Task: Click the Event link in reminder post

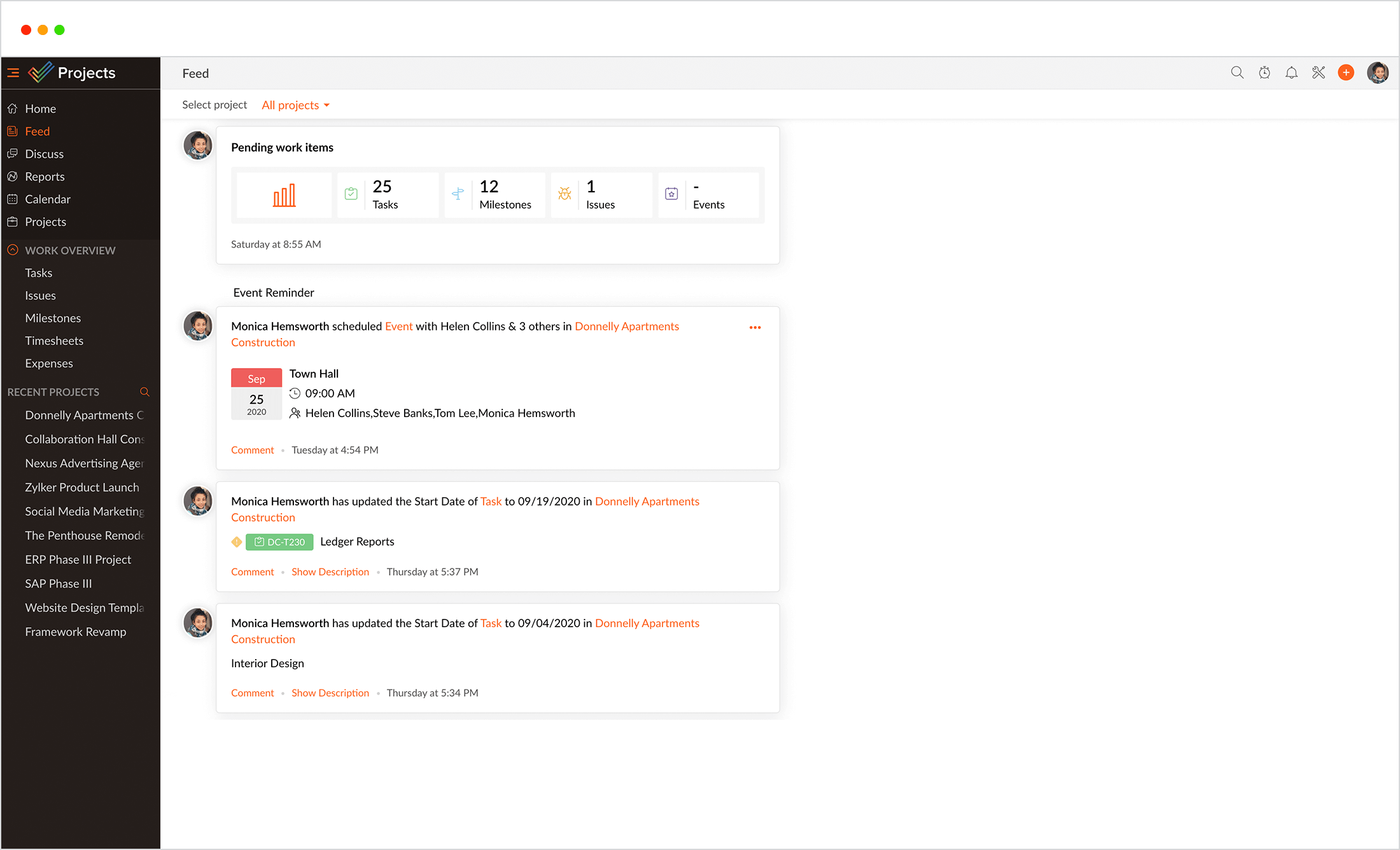Action: (399, 327)
